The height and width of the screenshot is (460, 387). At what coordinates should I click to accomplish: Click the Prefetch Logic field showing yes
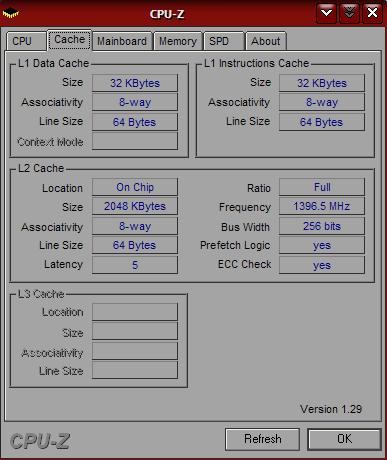pyautogui.click(x=322, y=245)
